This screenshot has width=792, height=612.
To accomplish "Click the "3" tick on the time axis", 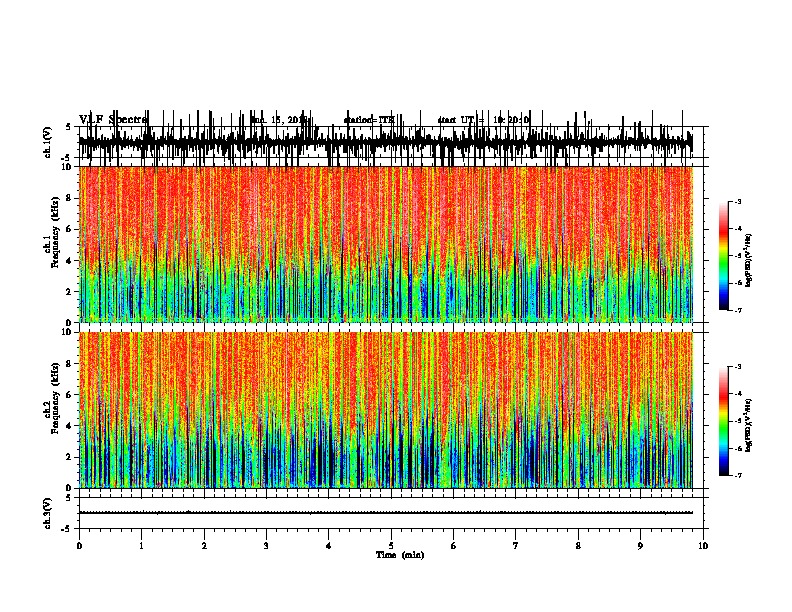I will pos(266,545).
